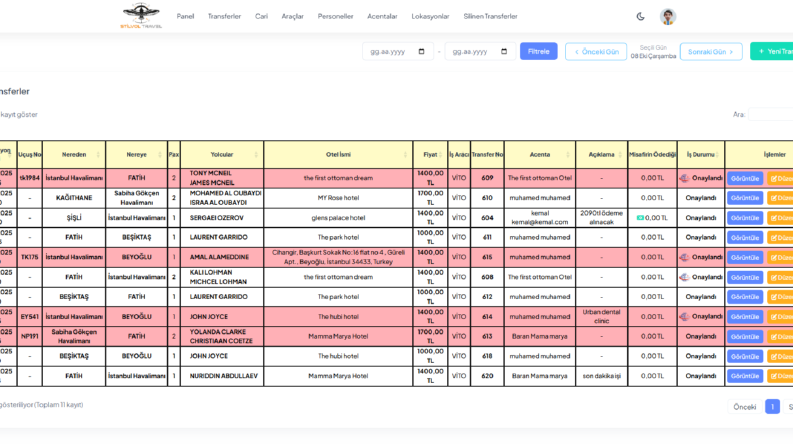
Task: Sort table by Nereden column
Action: pyautogui.click(x=74, y=155)
